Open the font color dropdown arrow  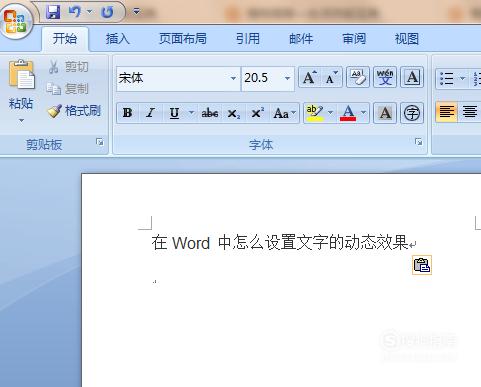364,113
